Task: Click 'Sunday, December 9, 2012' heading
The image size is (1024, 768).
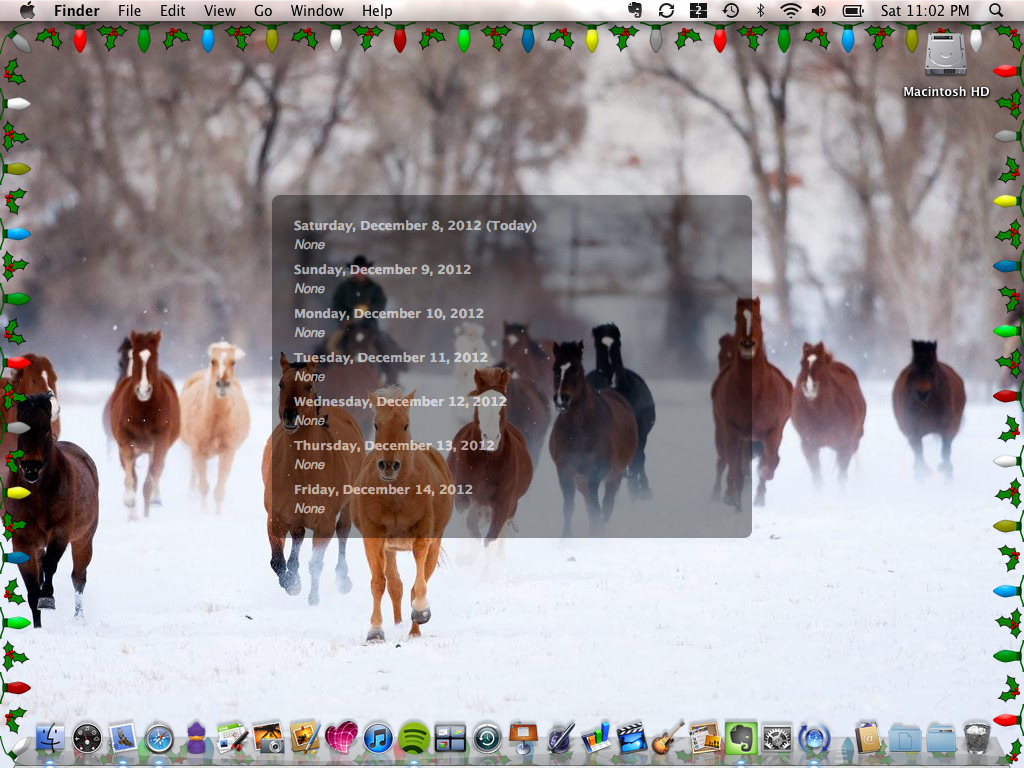Action: (x=382, y=269)
